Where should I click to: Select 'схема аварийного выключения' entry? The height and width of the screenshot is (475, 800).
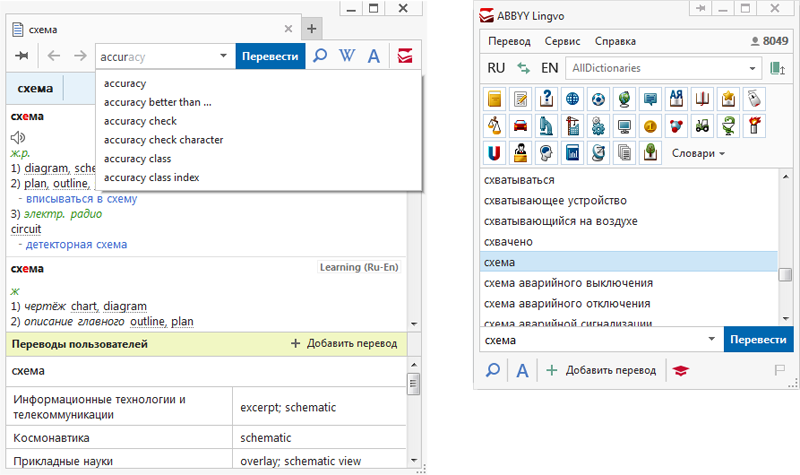[629, 283]
